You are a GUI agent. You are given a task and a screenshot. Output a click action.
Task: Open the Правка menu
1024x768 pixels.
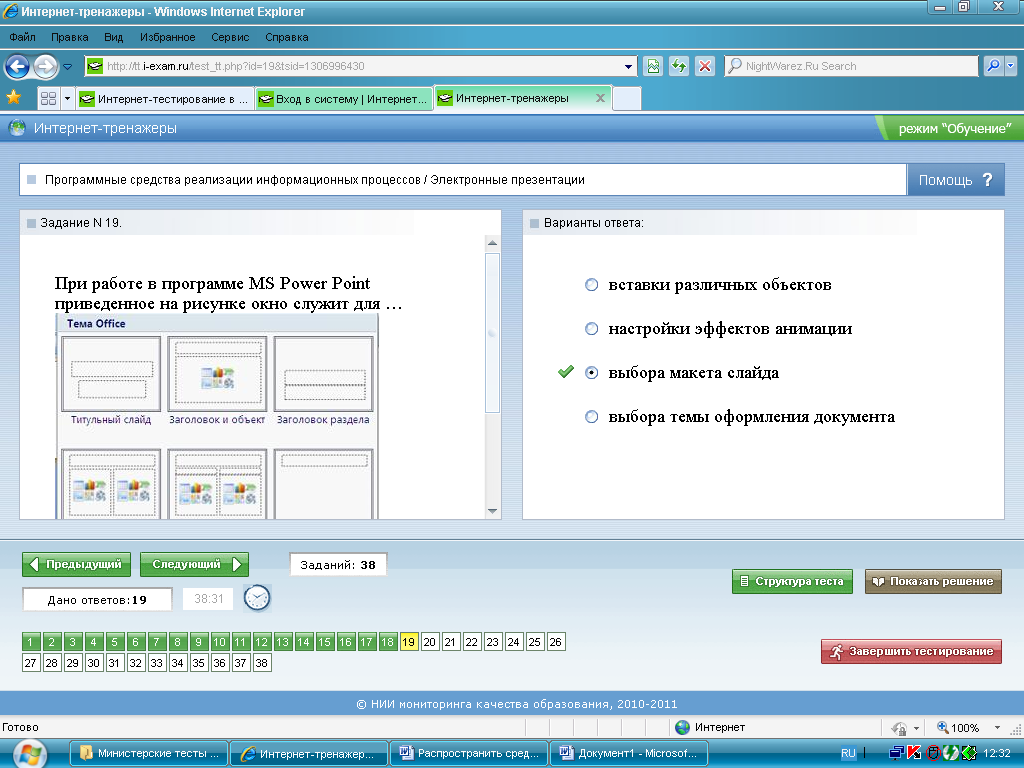click(x=69, y=37)
